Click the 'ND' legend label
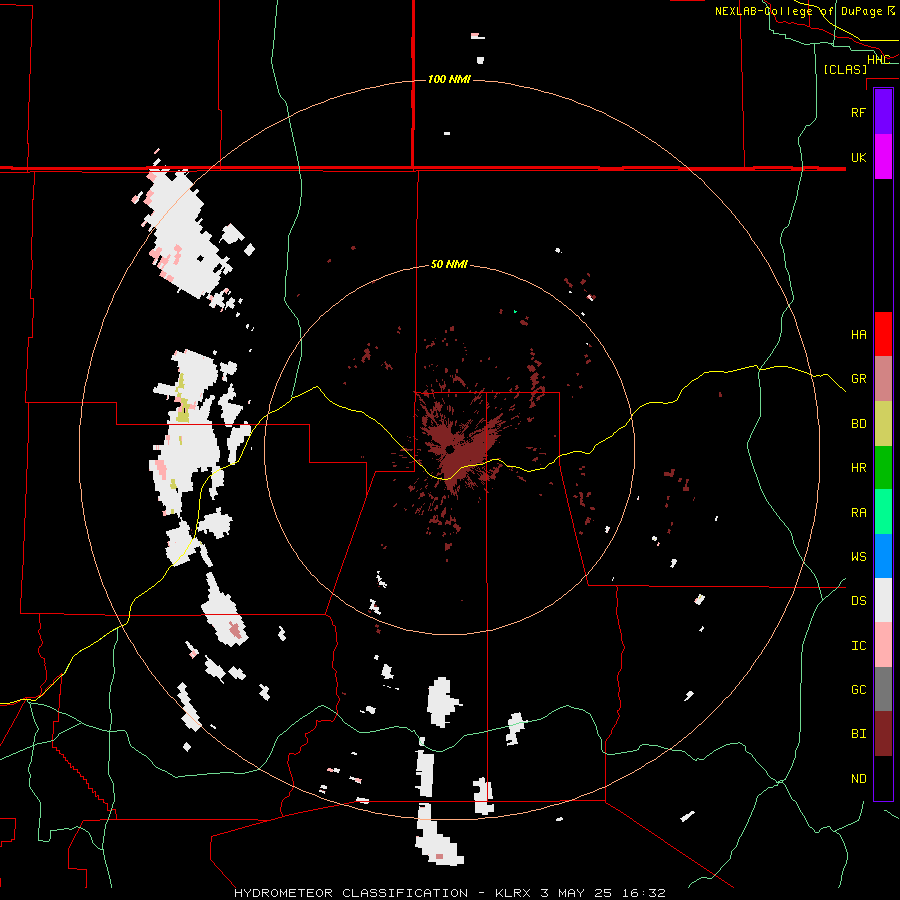This screenshot has width=900, height=900. point(858,779)
